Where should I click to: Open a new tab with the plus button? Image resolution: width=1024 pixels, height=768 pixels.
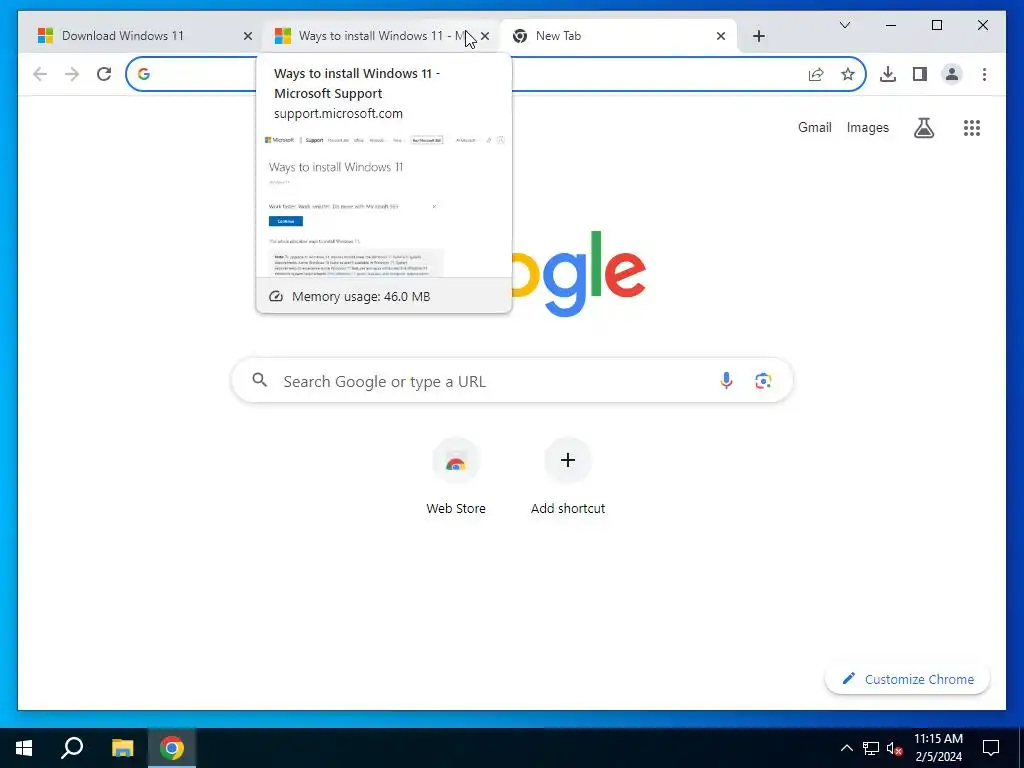(x=758, y=36)
